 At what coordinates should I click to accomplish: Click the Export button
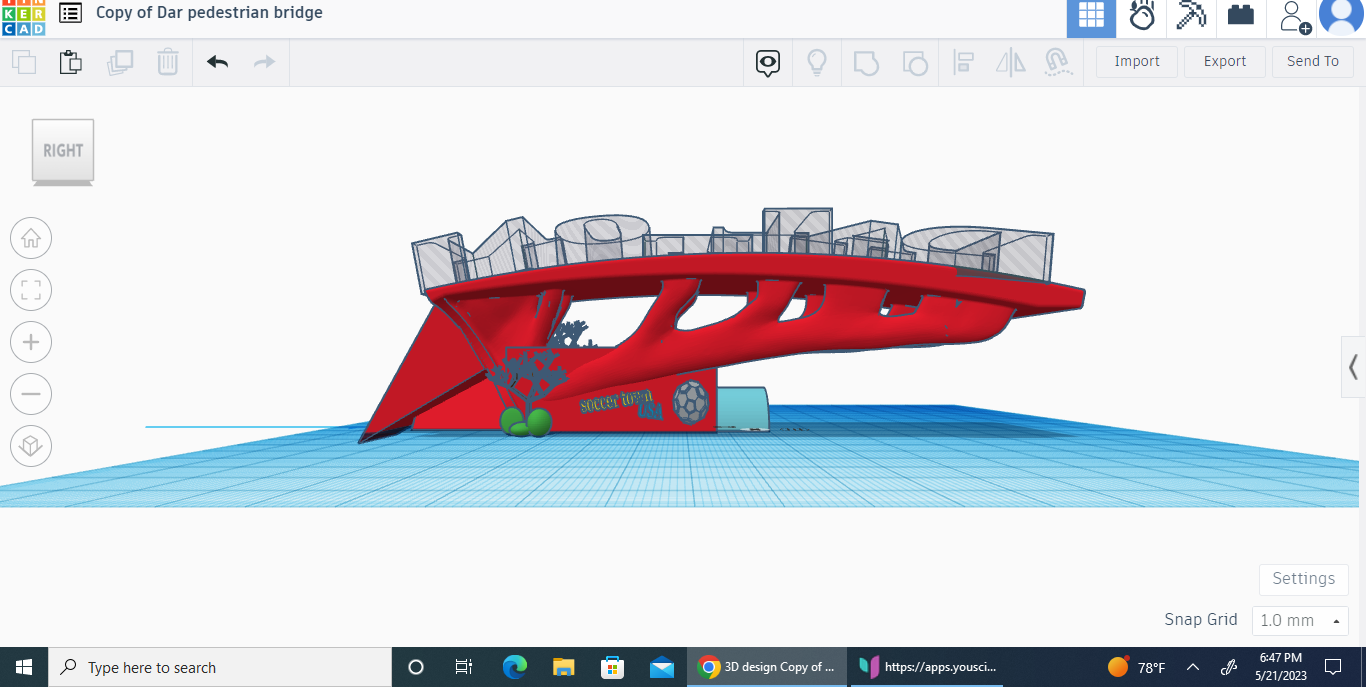(x=1224, y=61)
